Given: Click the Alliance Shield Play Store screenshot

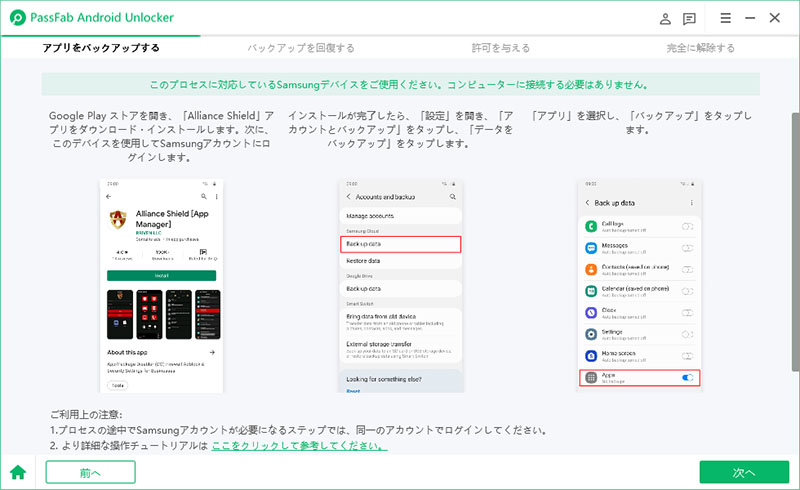Looking at the screenshot, I should pyautogui.click(x=161, y=286).
